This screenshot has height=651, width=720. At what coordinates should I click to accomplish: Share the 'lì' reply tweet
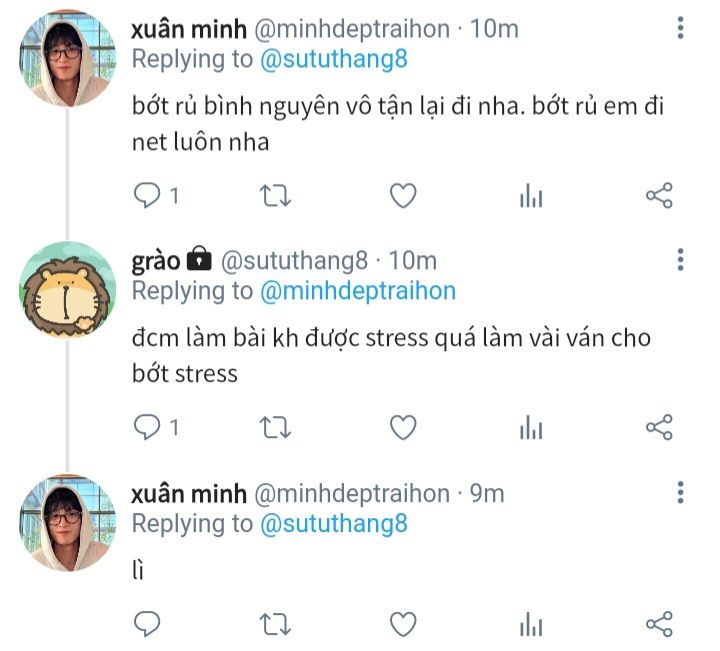[659, 624]
